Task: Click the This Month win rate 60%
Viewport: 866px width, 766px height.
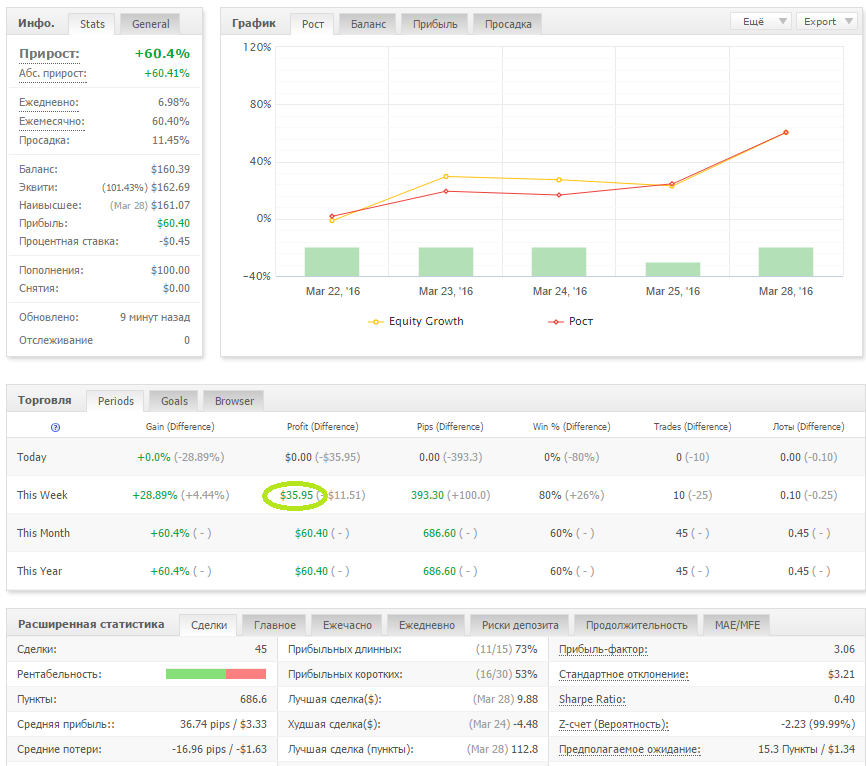Action: (561, 533)
